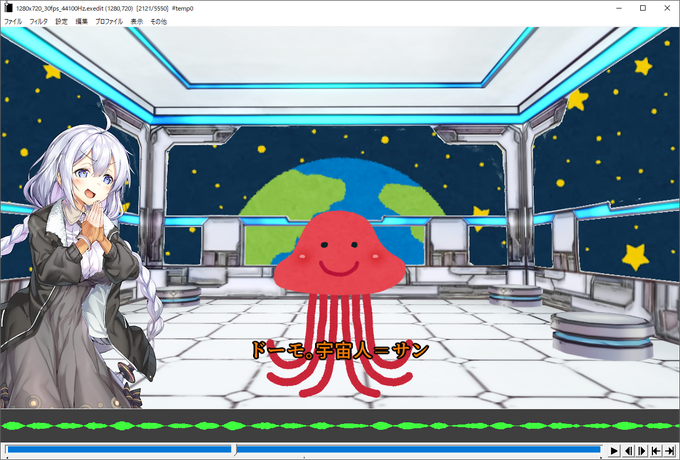Set selection start at current frame
The width and height of the screenshot is (680, 460).
[656, 450]
